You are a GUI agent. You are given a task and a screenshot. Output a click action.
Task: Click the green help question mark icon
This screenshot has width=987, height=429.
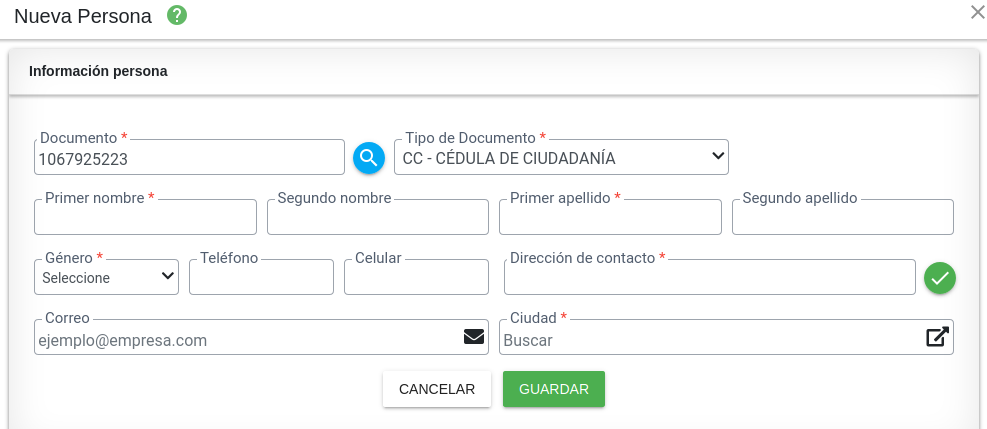point(177,16)
